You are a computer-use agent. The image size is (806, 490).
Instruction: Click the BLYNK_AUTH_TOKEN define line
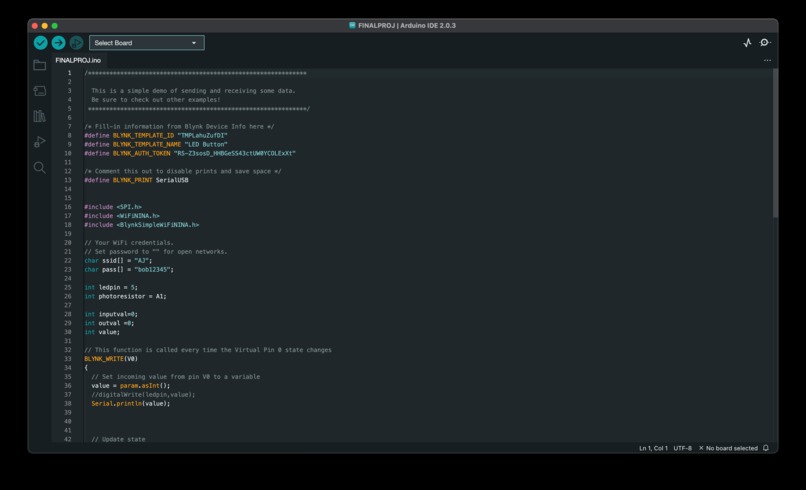[x=190, y=154]
